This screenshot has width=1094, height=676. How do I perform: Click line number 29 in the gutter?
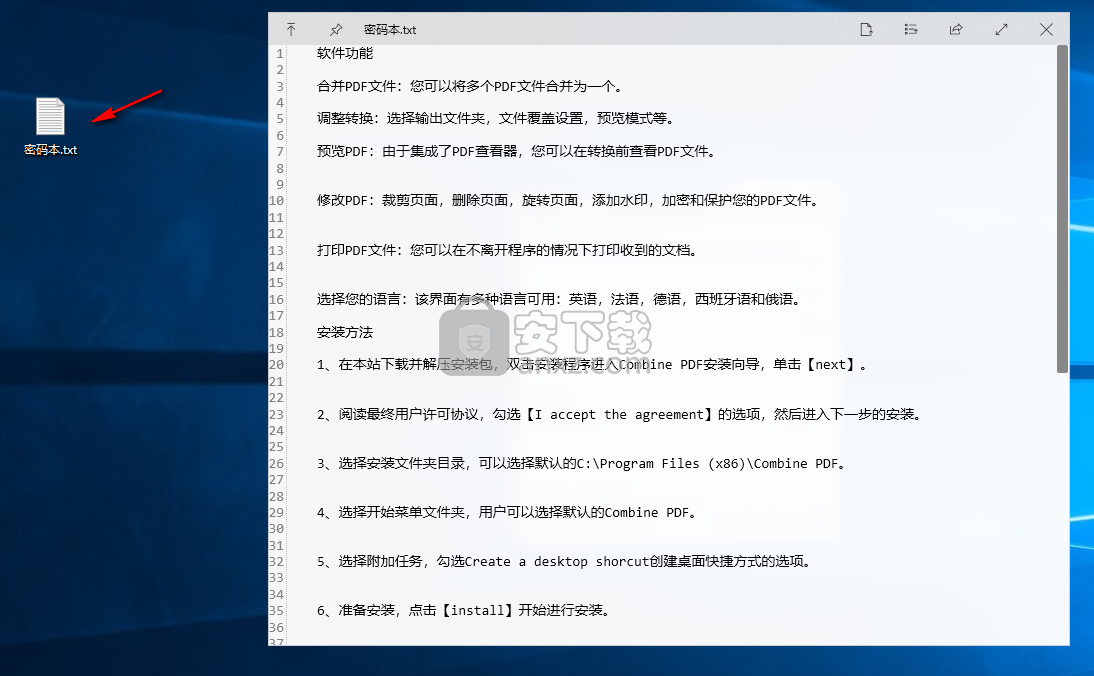[277, 513]
